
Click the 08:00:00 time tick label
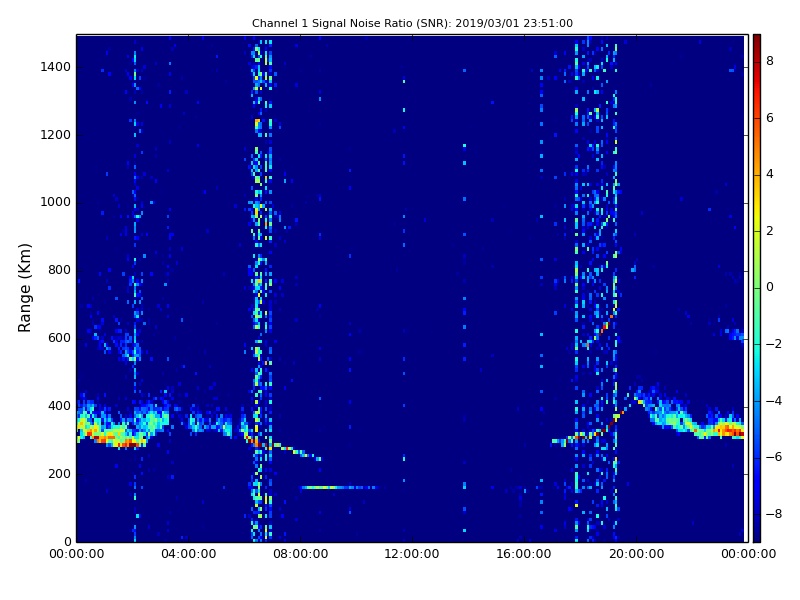pyautogui.click(x=300, y=553)
